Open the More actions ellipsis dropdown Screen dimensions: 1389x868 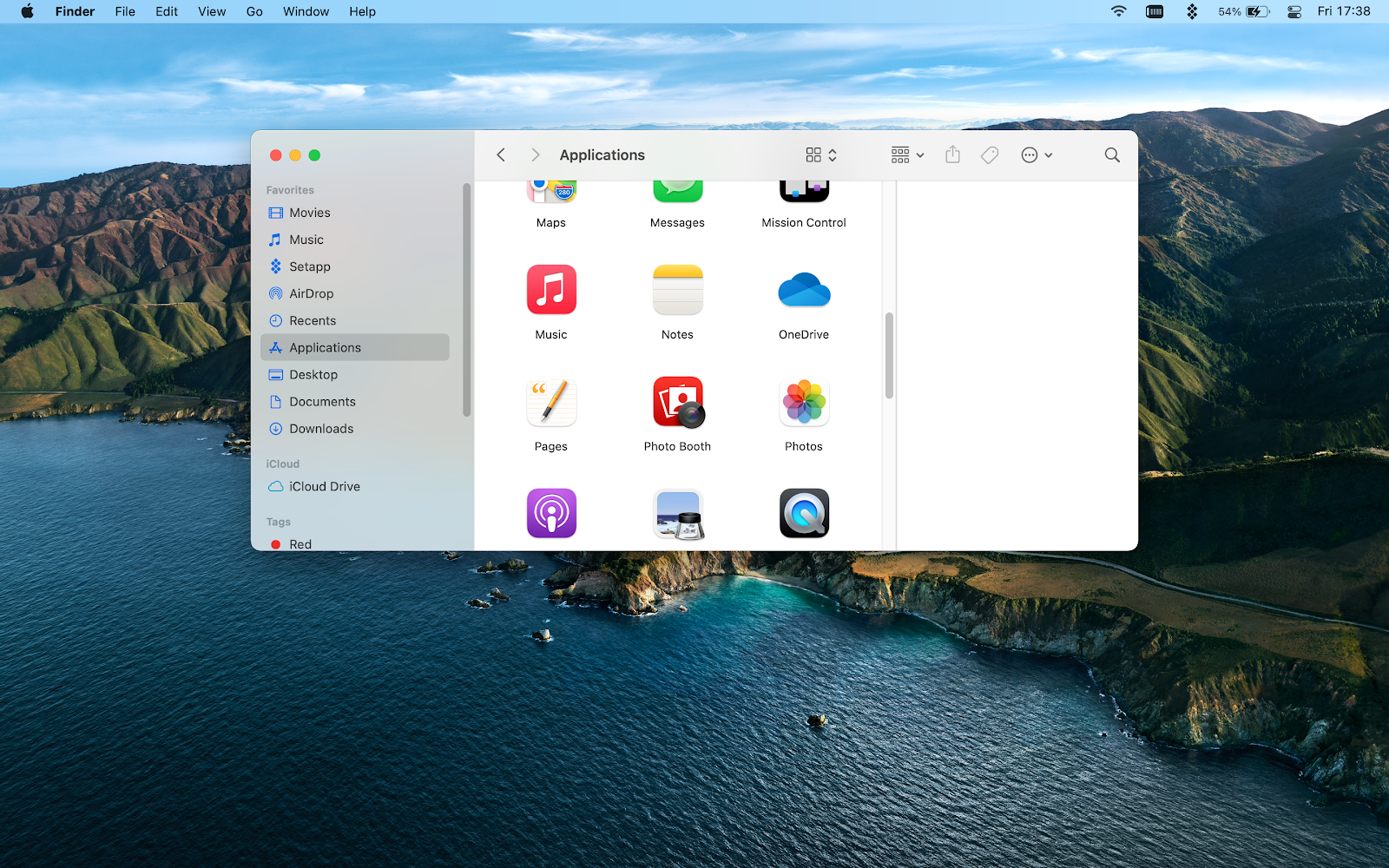coord(1037,155)
